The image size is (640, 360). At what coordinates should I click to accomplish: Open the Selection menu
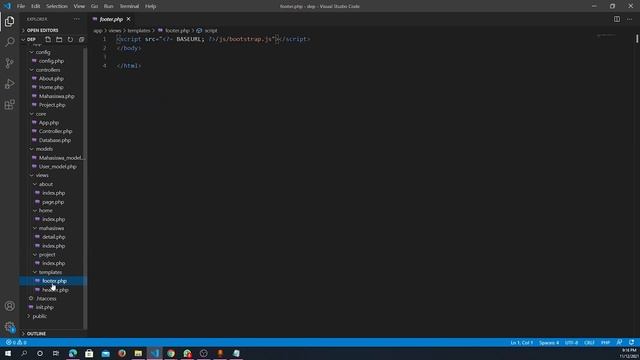(57, 6)
